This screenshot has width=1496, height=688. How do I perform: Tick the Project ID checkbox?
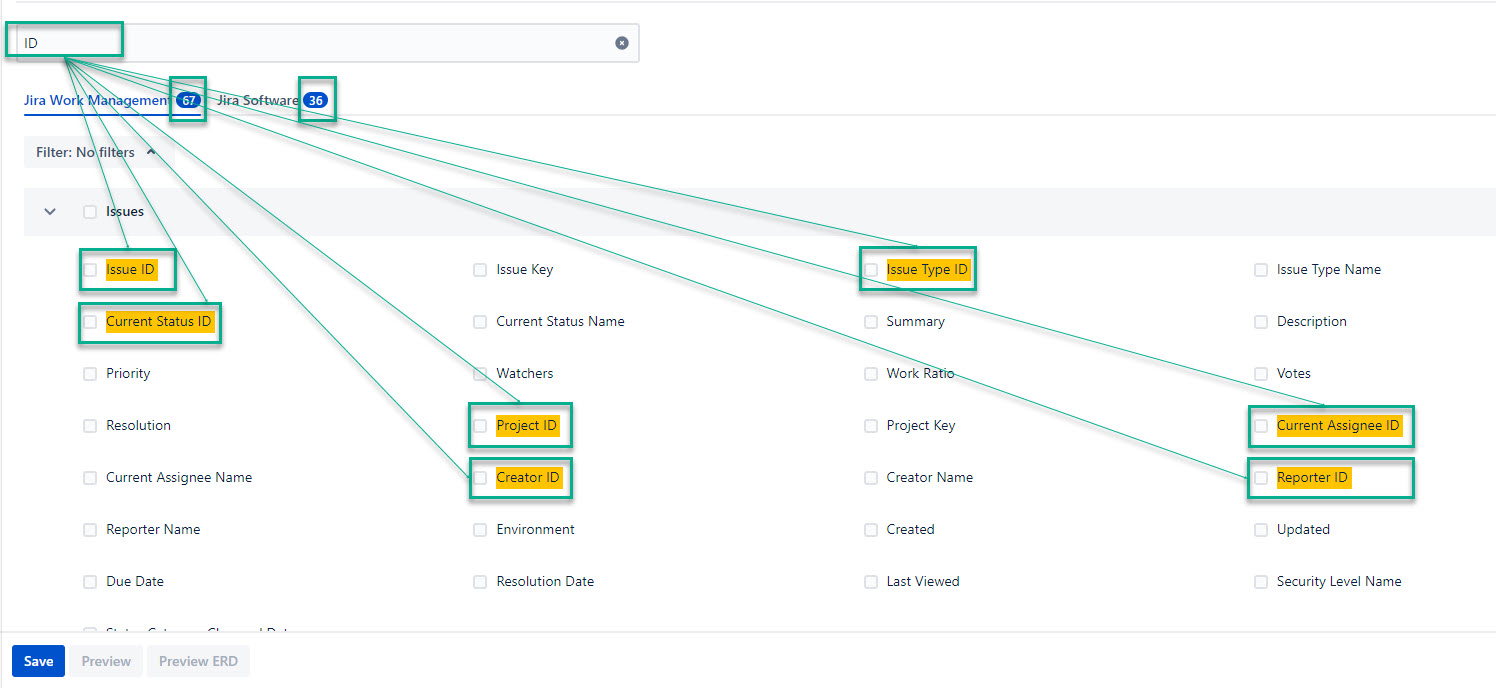tap(480, 426)
